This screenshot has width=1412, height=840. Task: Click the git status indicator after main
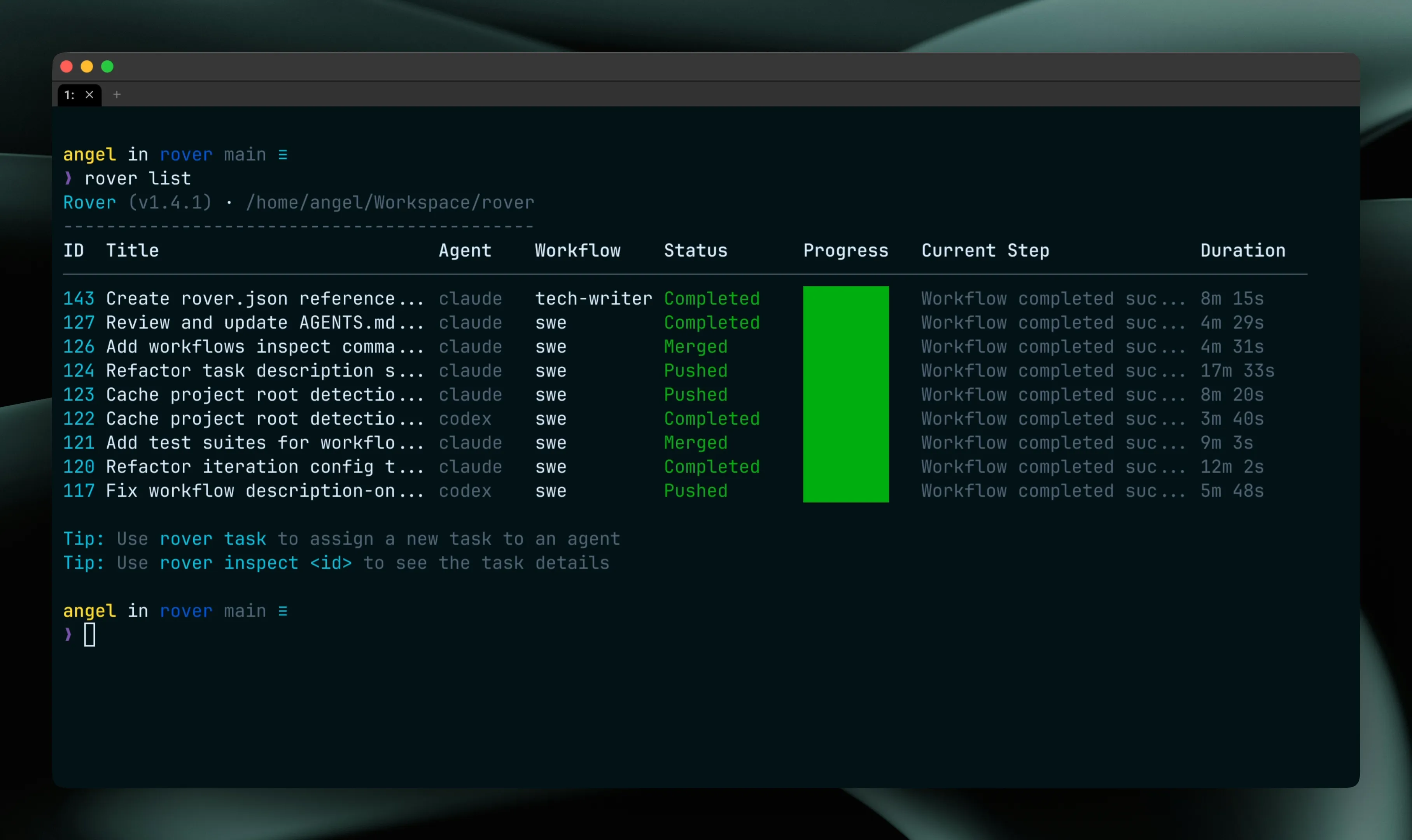(283, 154)
